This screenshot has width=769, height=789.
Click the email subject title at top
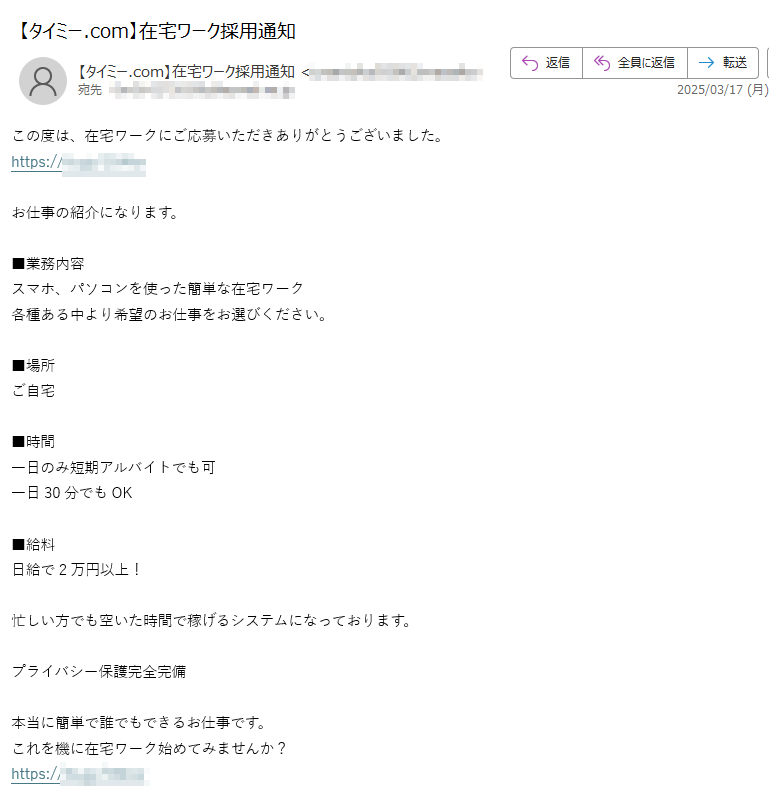pos(155,31)
